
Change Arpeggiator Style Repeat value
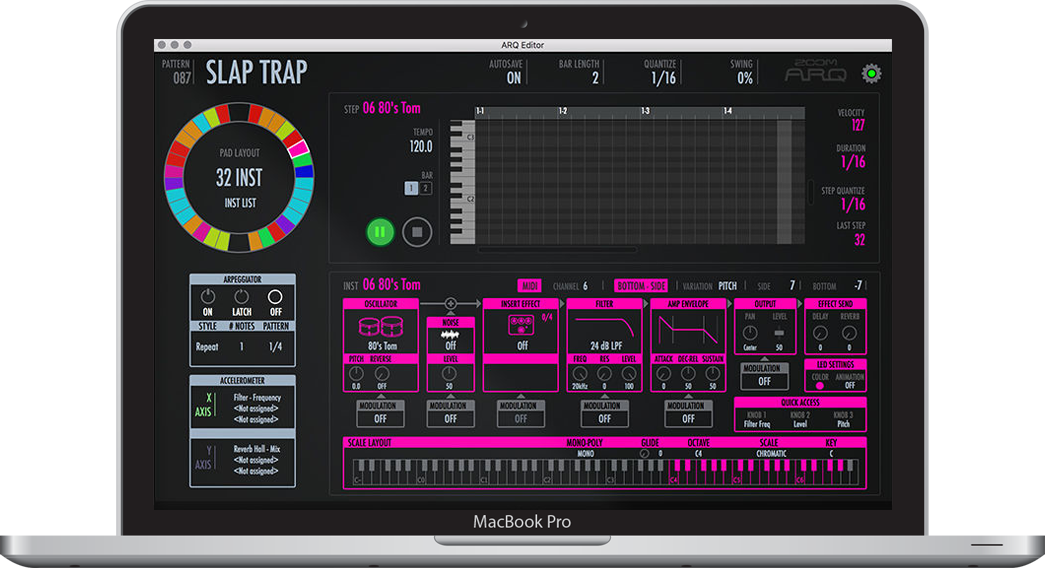207,347
